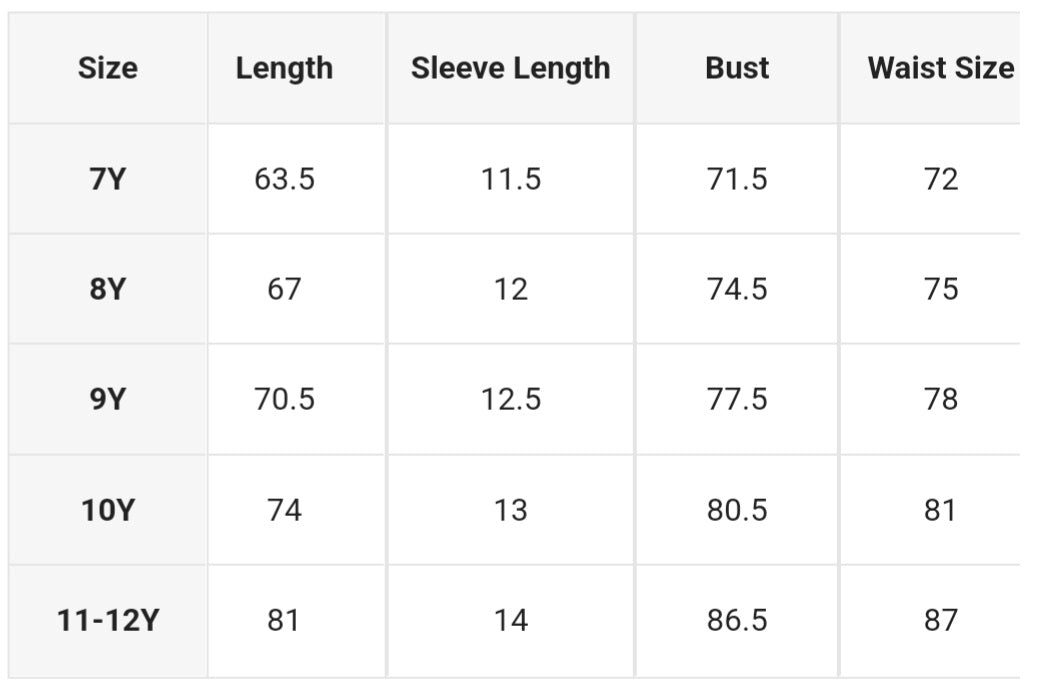Select the 8Y size row label

(x=107, y=289)
